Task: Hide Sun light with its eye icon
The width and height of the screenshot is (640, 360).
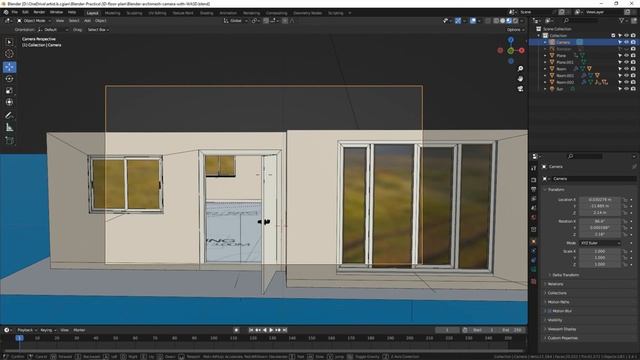Action: 627,89
